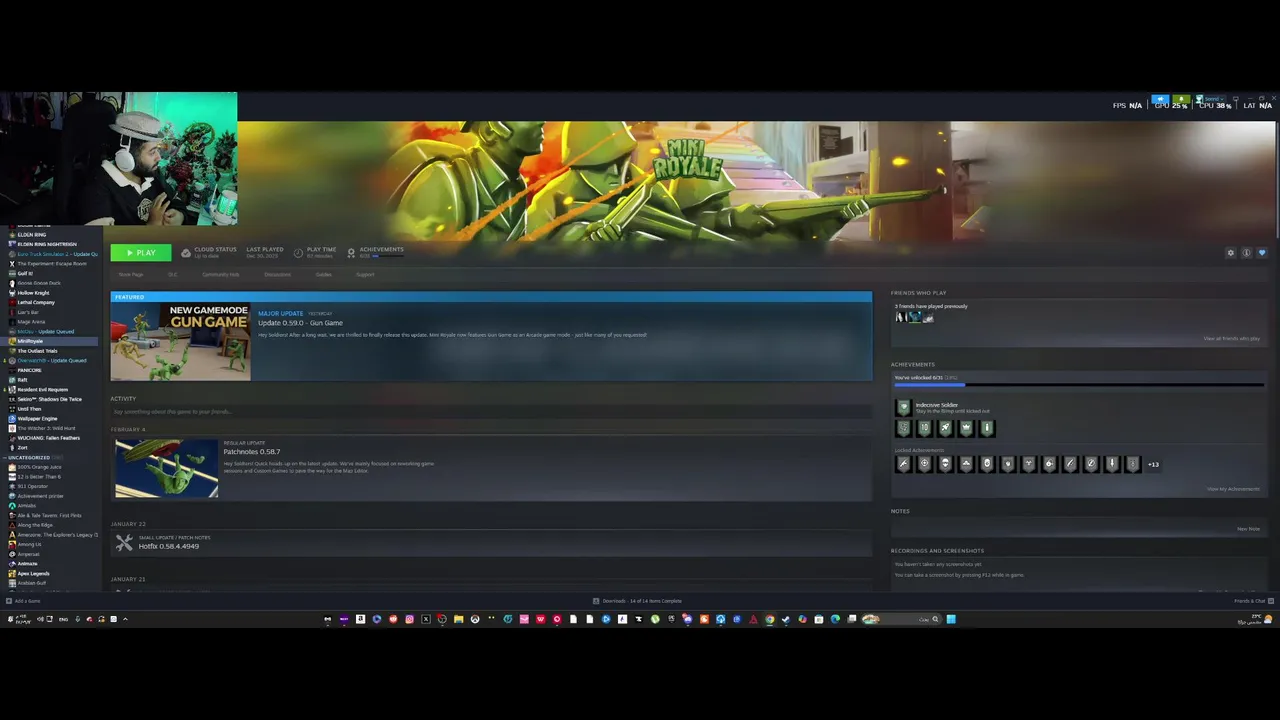Click Add a Game at bottom left
The image size is (1280, 720).
(24, 601)
